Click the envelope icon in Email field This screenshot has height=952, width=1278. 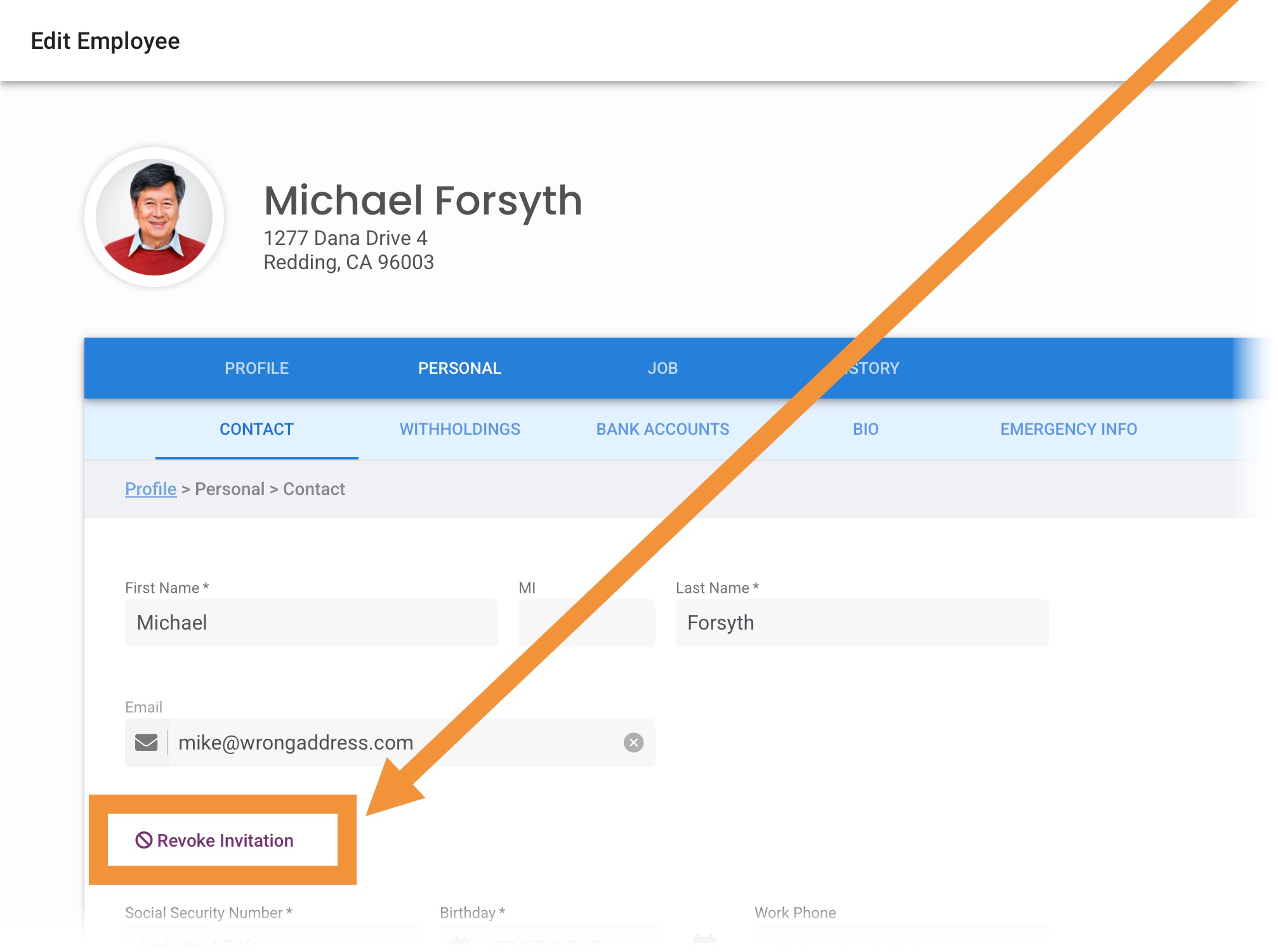(147, 742)
